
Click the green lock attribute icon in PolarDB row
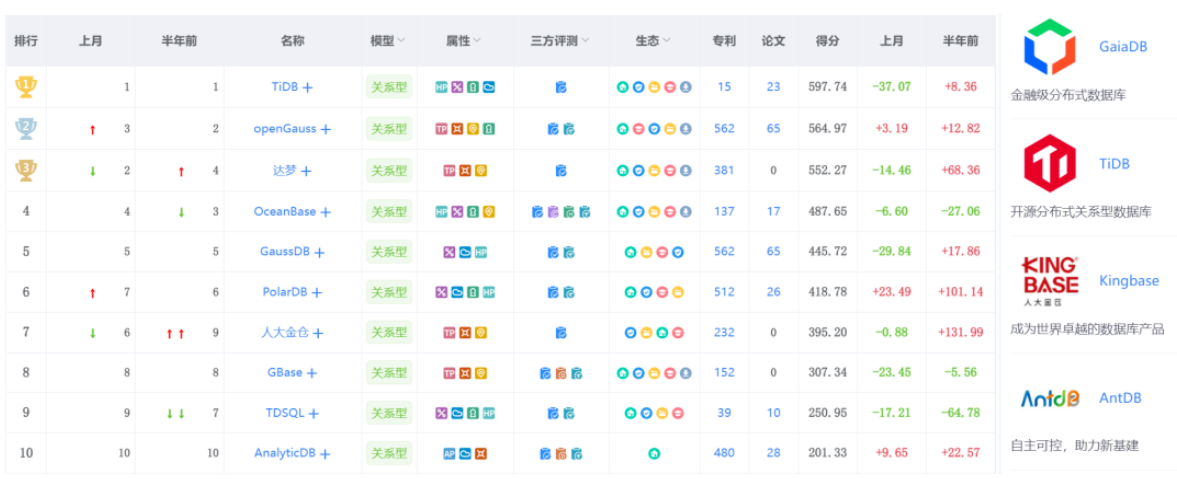pos(473,292)
